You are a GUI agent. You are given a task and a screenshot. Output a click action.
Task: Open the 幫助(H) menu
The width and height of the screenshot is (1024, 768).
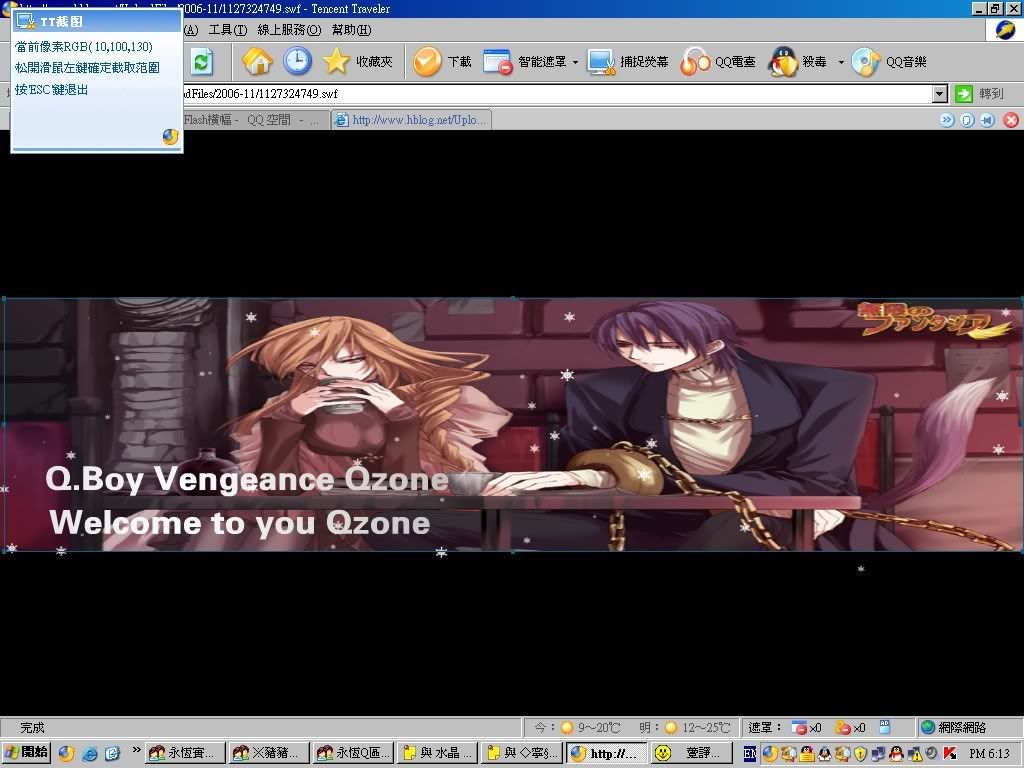[x=351, y=30]
